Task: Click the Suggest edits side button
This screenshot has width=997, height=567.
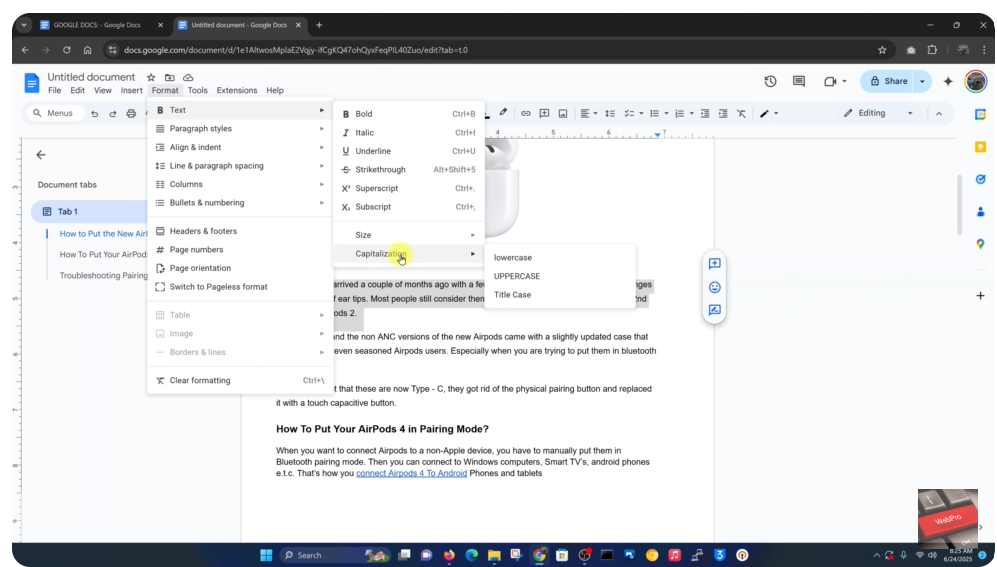Action: coord(715,310)
